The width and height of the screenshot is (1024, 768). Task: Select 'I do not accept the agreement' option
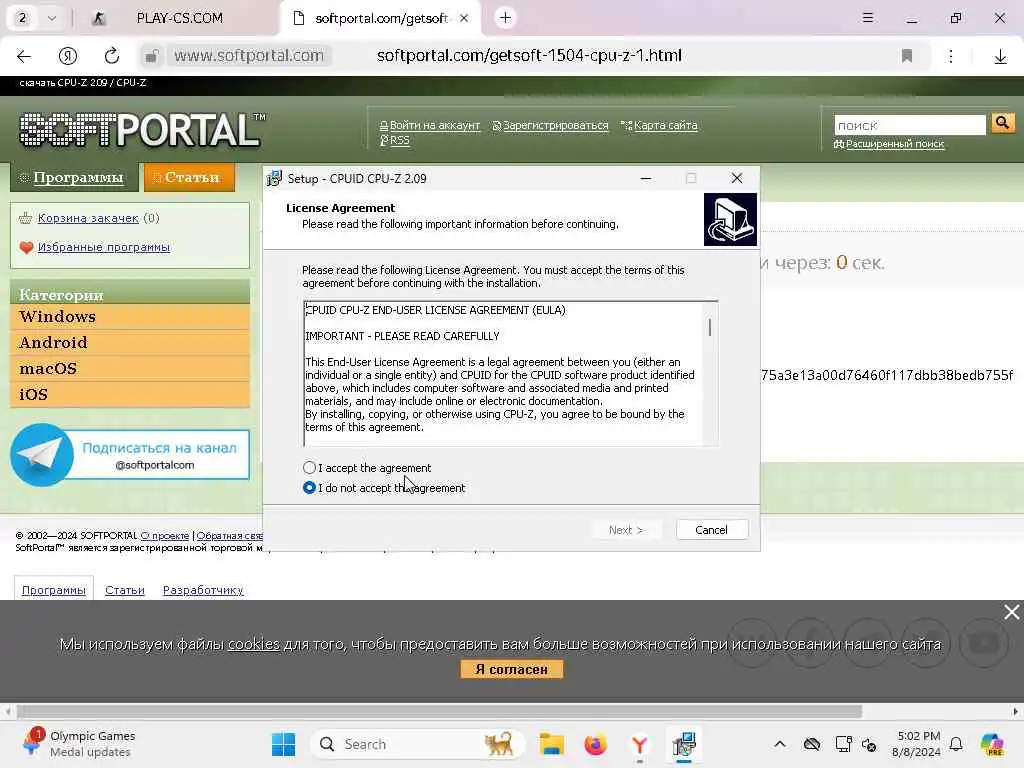310,488
